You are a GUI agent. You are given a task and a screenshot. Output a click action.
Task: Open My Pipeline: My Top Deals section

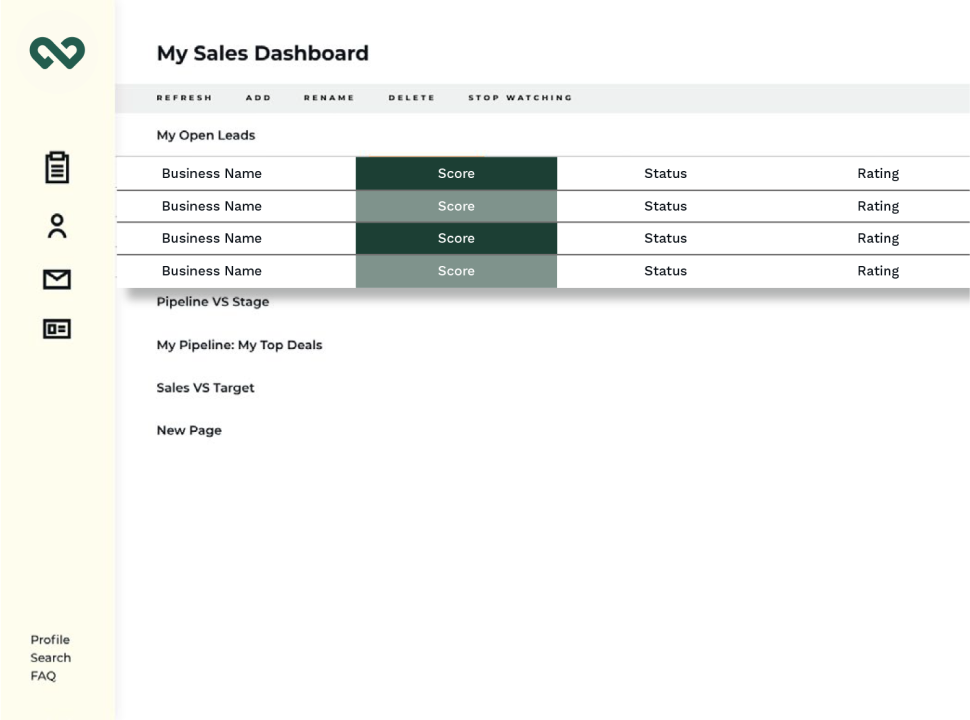click(x=239, y=345)
